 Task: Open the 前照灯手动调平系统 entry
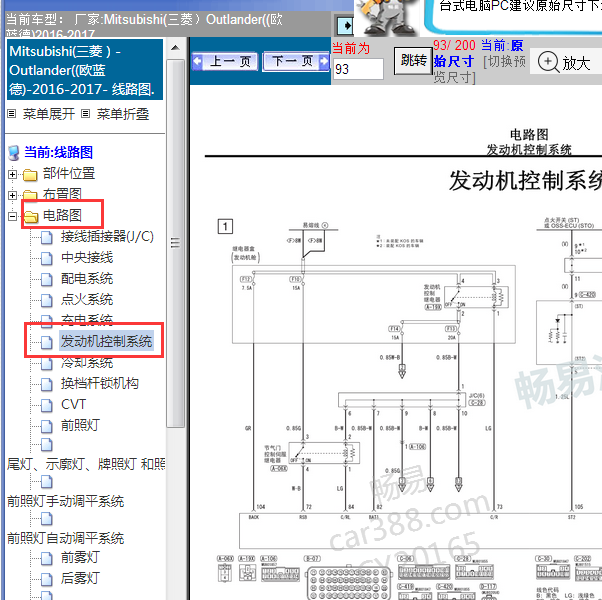[x=66, y=501]
